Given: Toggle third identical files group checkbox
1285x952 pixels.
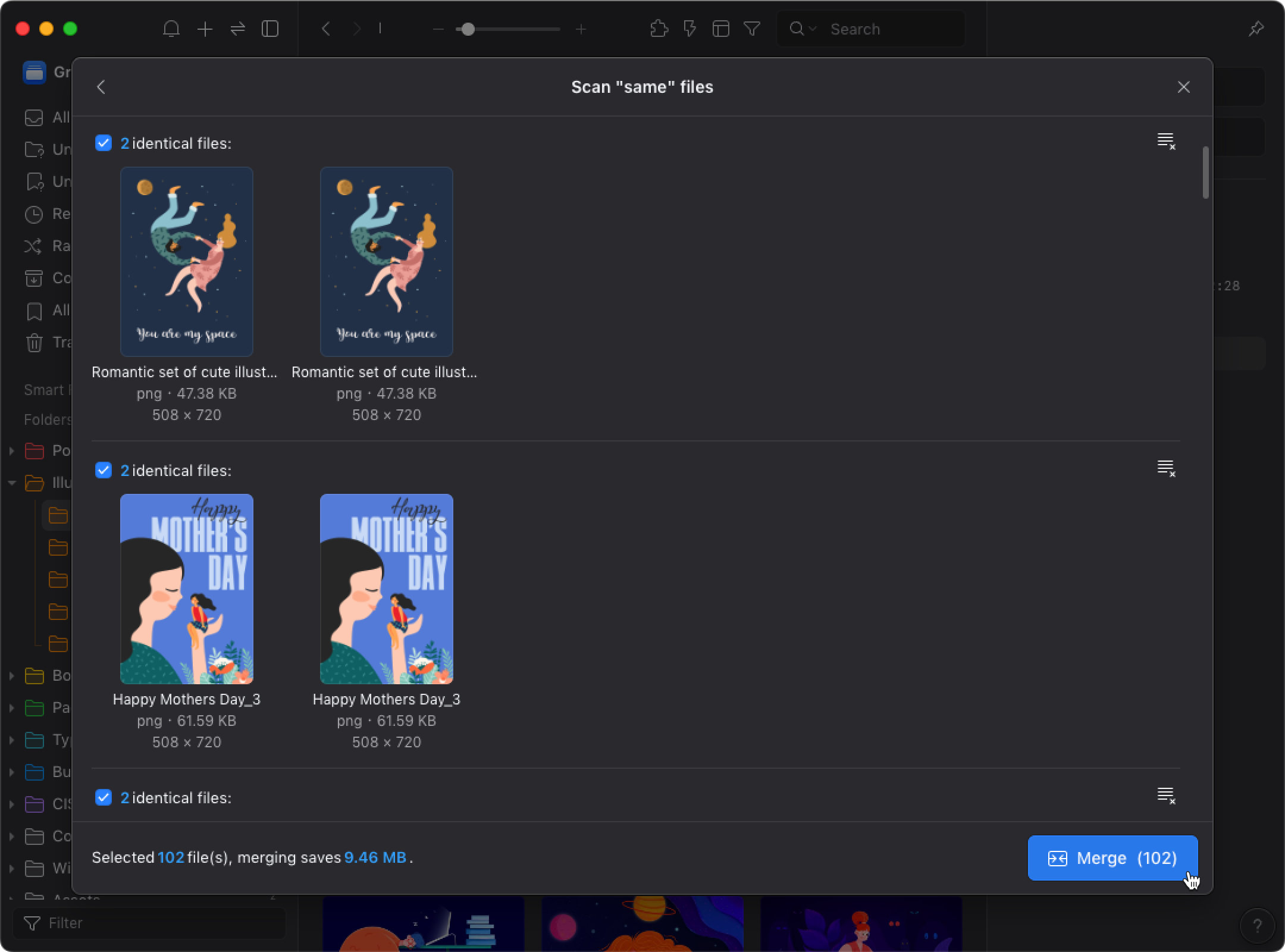Looking at the screenshot, I should point(103,797).
